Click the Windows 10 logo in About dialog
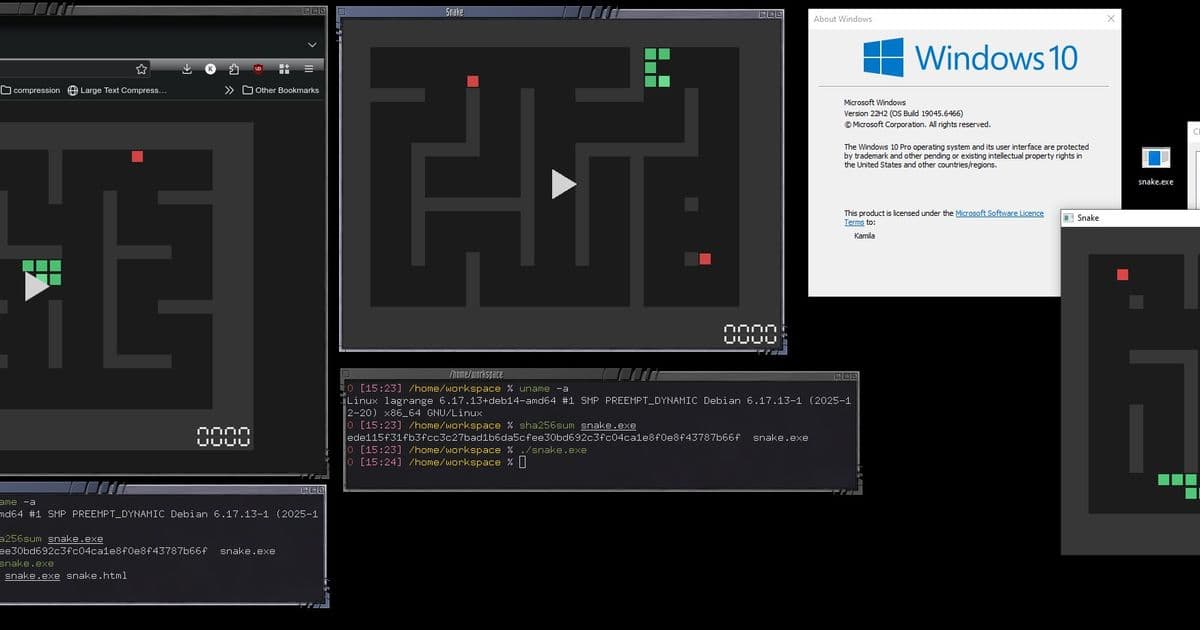 click(x=884, y=57)
